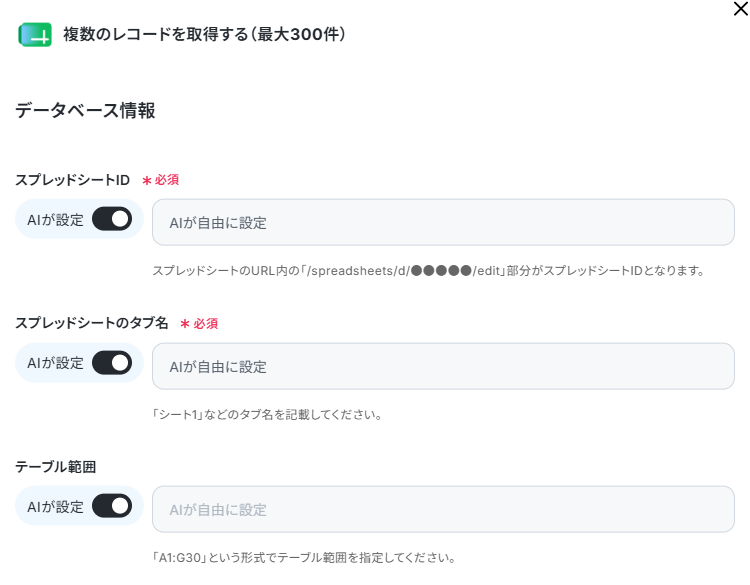This screenshot has height=585, width=750.
Task: Click the 必須 marker beside タブ名
Action: 199,323
